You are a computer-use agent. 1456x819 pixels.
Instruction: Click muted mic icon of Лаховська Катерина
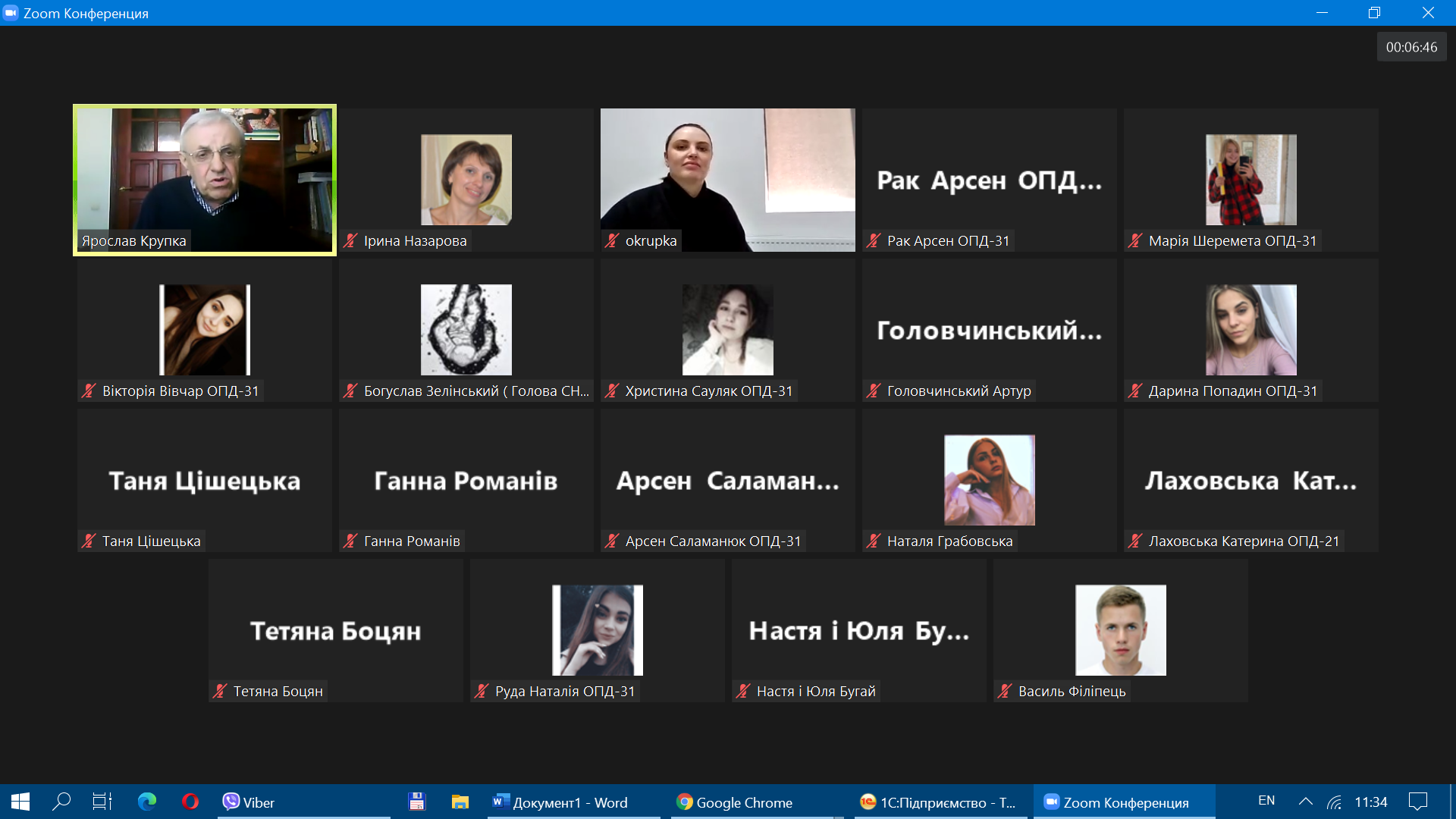click(x=1135, y=541)
